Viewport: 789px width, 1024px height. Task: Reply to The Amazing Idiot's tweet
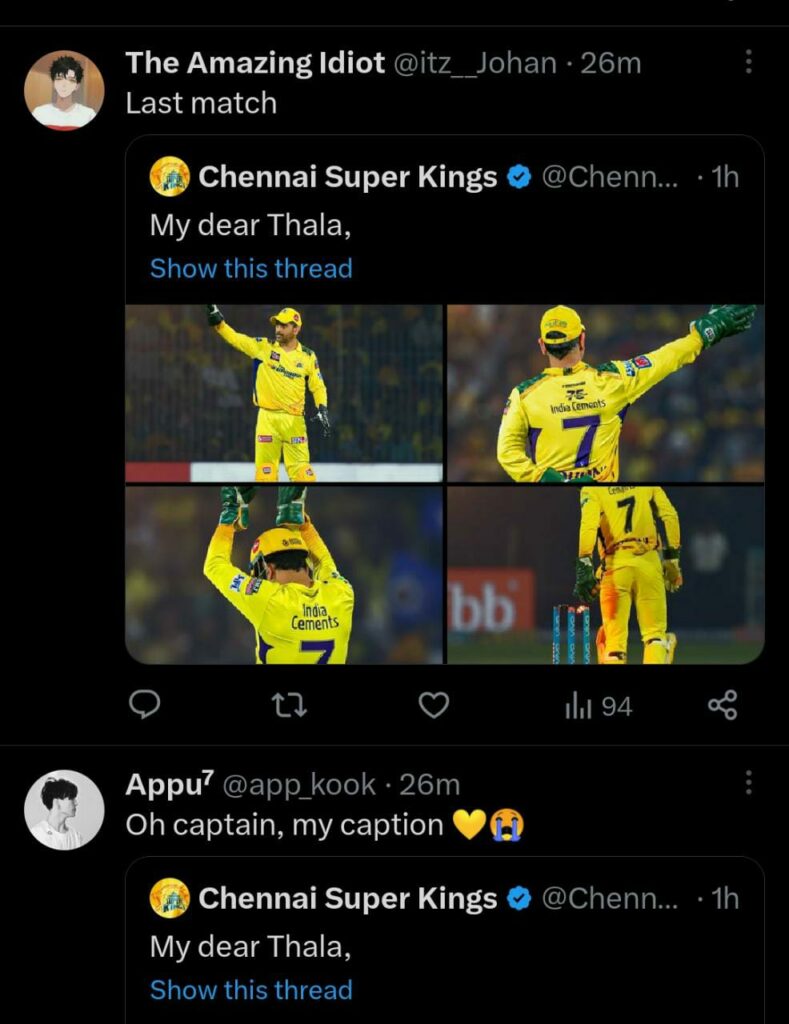coord(146,706)
